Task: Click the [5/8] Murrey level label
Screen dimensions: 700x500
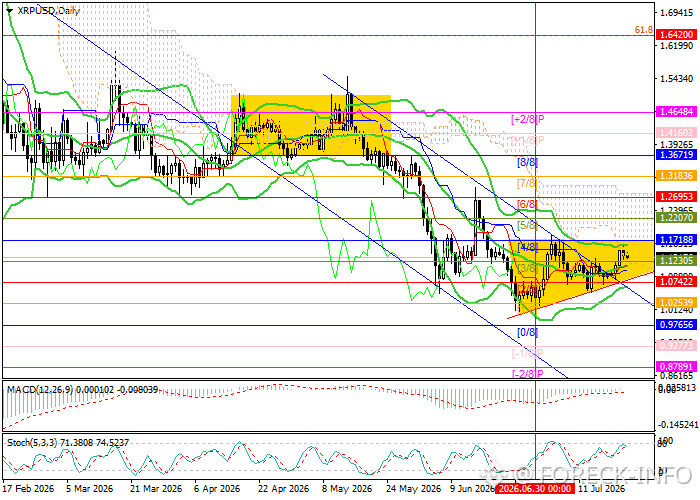Action: 527,225
